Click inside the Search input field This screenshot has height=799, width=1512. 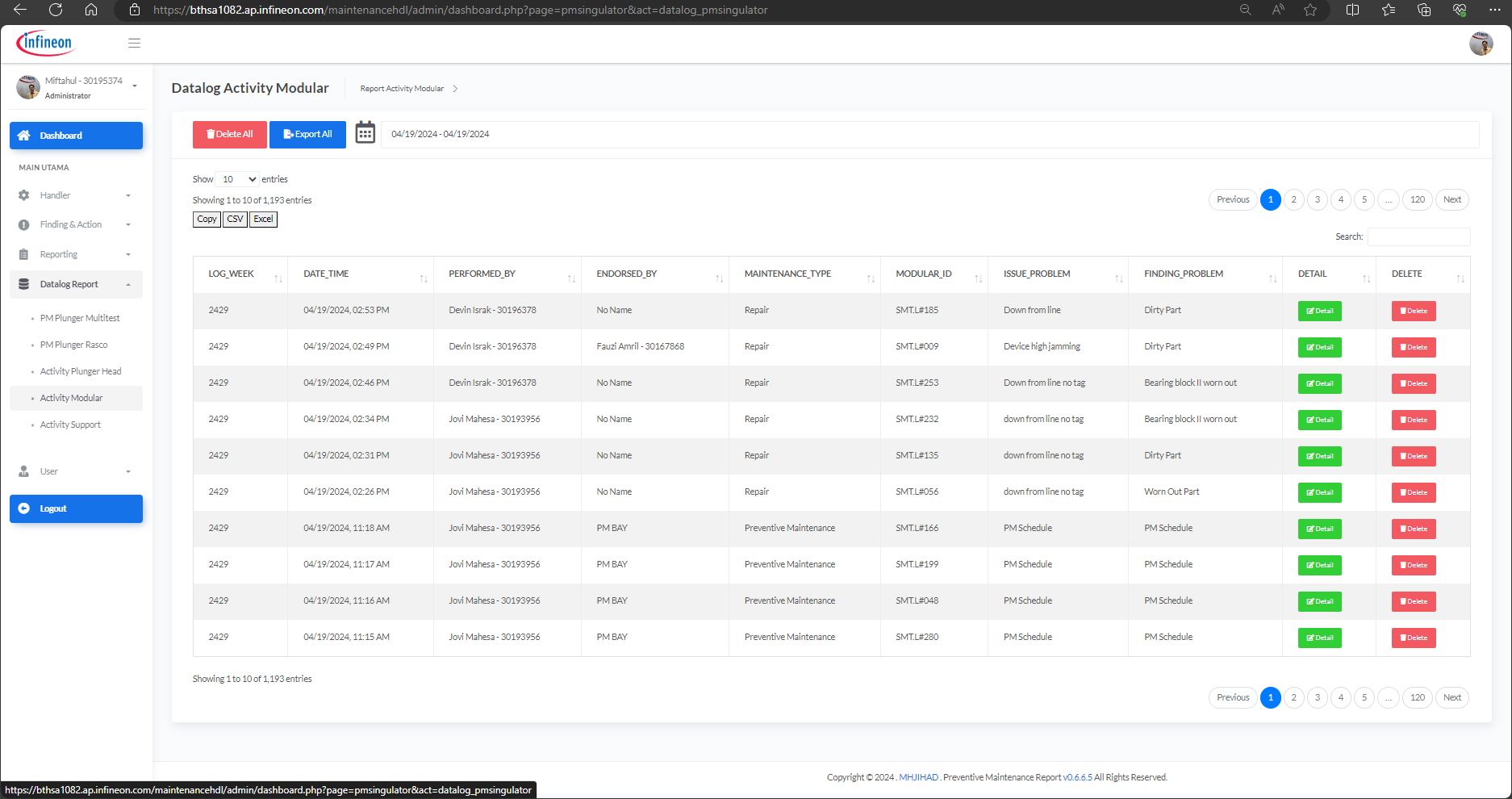[x=1418, y=236]
